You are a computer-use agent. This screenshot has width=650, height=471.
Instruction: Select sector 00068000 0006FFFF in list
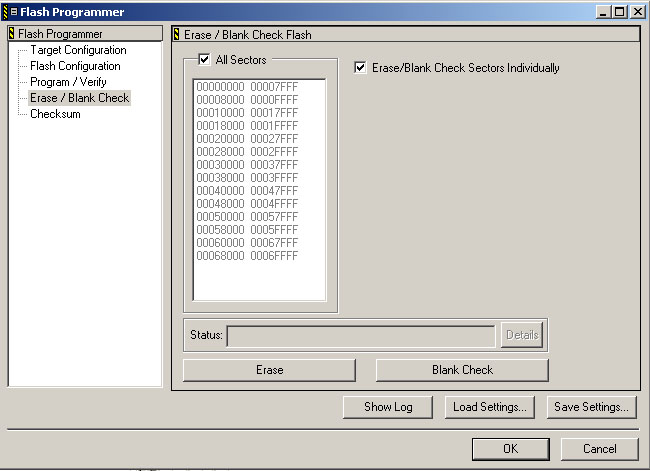click(x=247, y=256)
